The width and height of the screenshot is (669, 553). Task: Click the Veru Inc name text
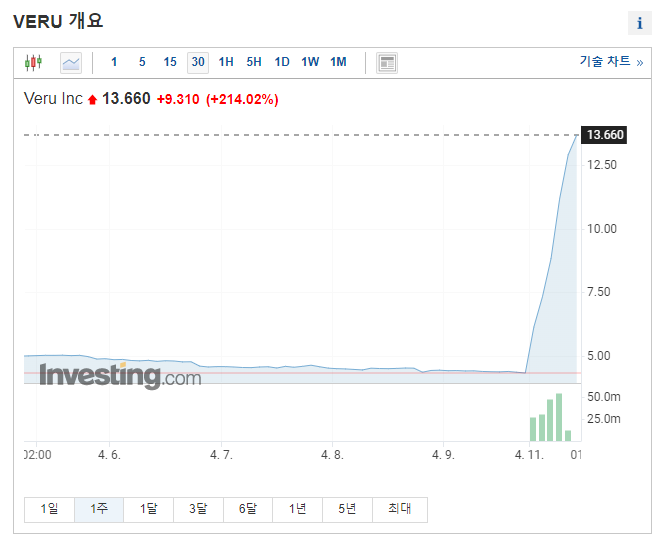point(53,99)
